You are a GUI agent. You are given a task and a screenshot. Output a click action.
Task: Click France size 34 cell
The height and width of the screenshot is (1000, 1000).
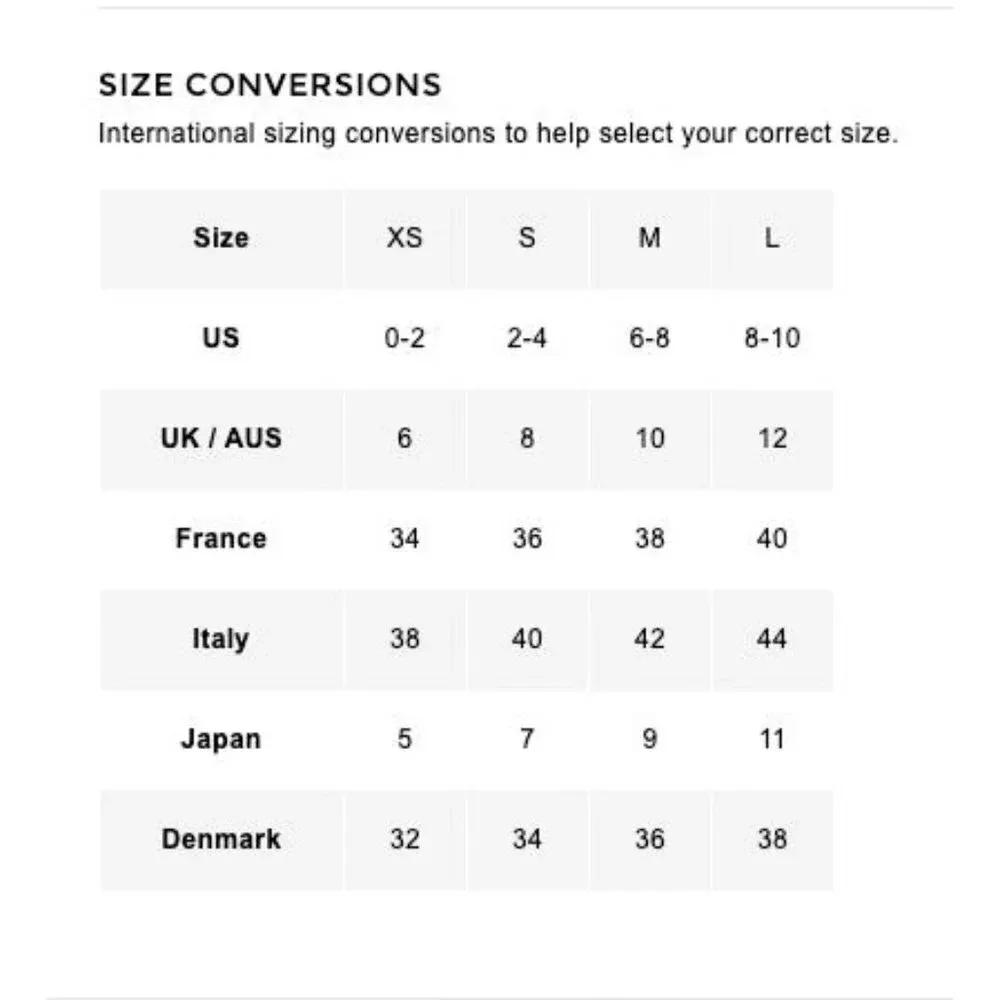click(x=404, y=538)
